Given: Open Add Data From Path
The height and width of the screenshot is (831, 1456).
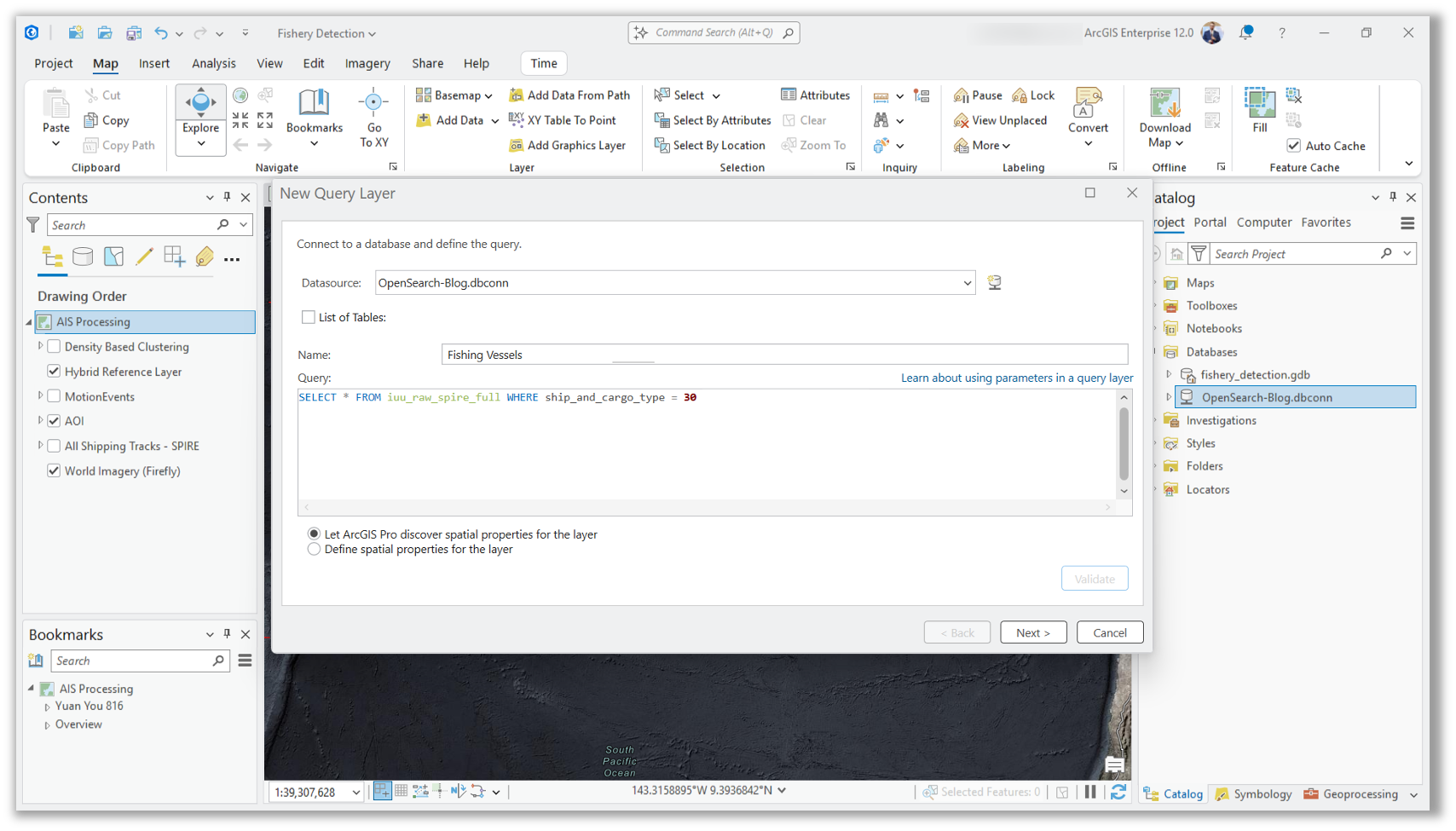Looking at the screenshot, I should pos(569,95).
